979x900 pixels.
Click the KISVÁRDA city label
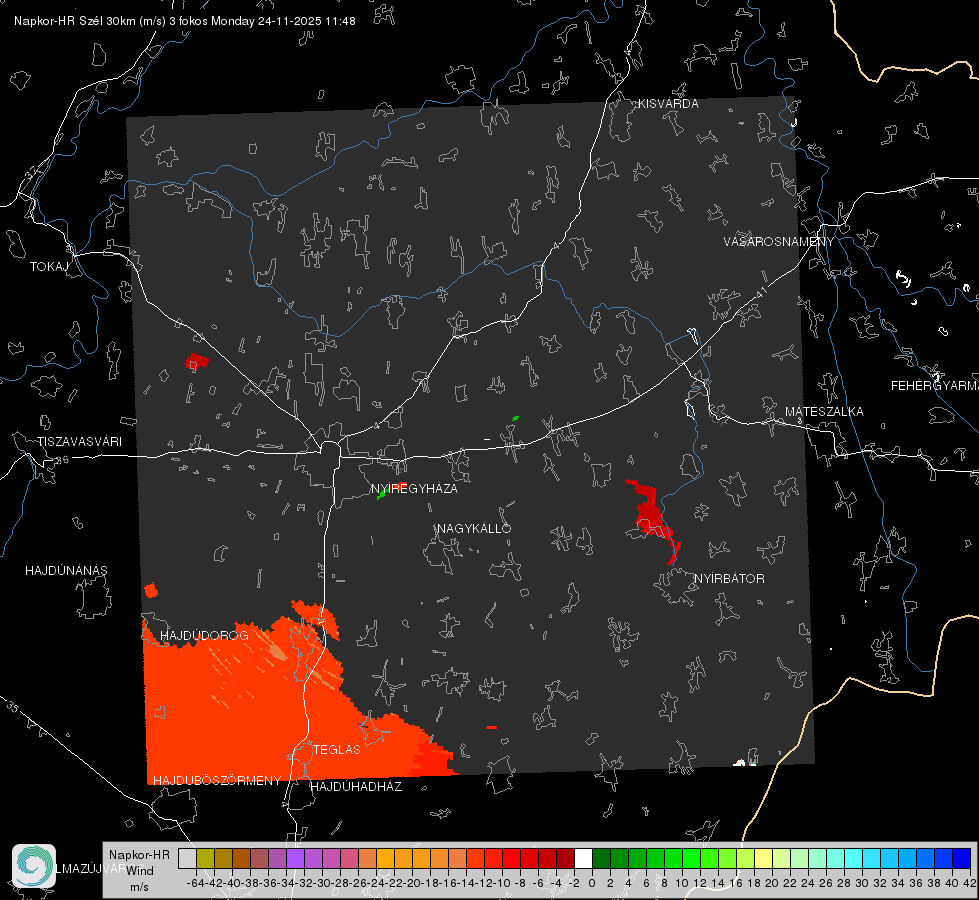coord(668,104)
